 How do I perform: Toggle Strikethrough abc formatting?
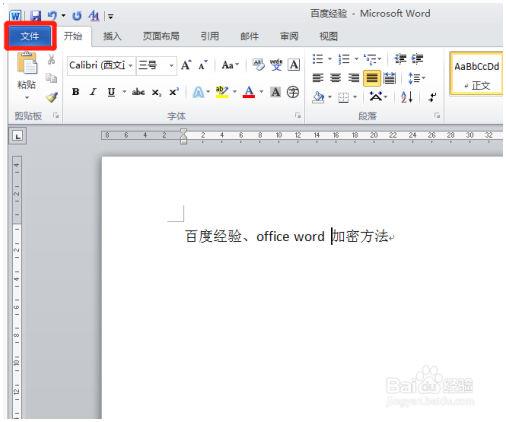pos(138,92)
